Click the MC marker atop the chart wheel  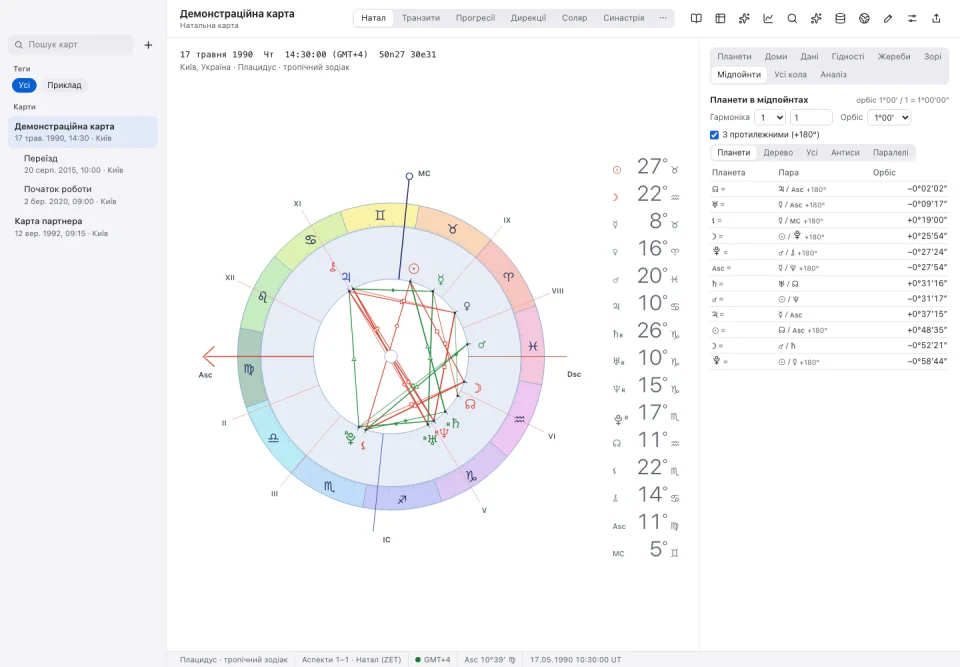tap(409, 176)
